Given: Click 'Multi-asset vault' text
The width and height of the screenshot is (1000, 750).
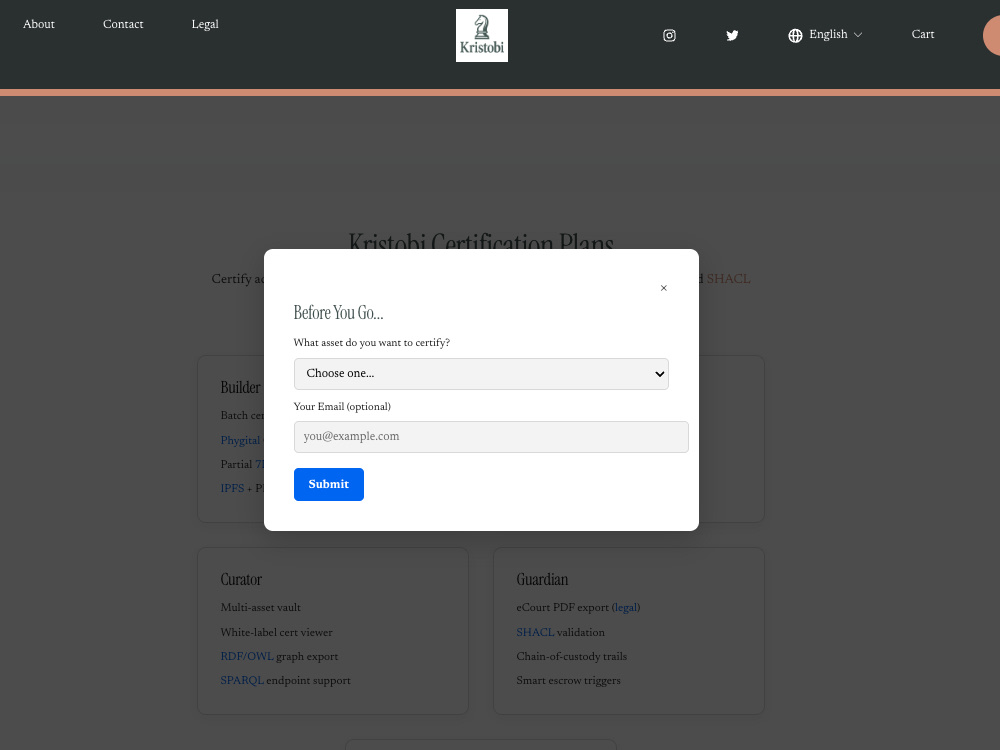Looking at the screenshot, I should point(260,608).
